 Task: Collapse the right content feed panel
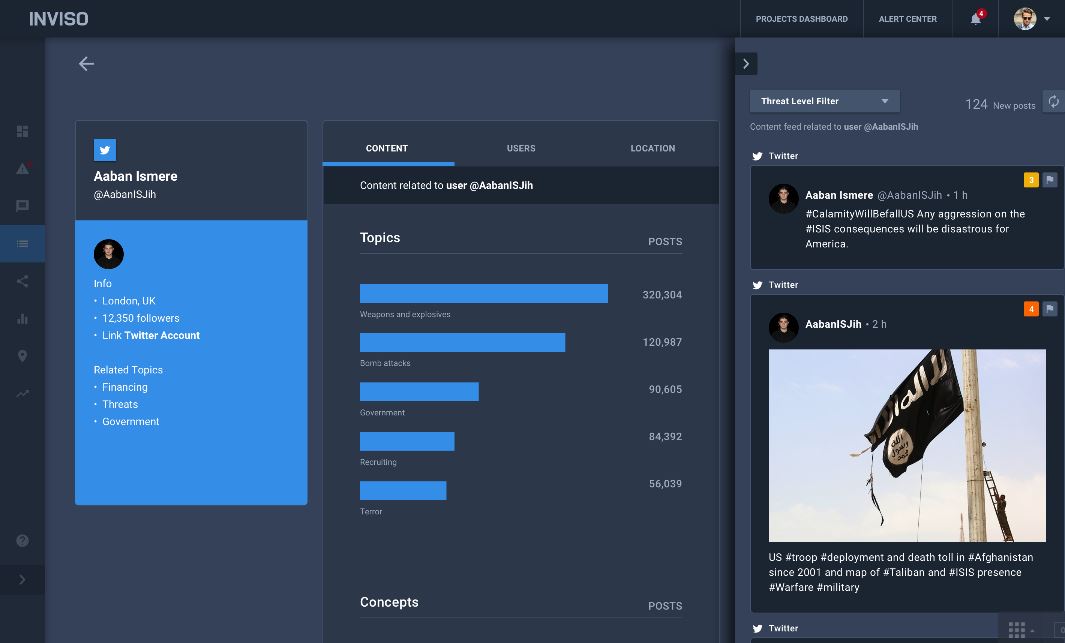tap(746, 64)
